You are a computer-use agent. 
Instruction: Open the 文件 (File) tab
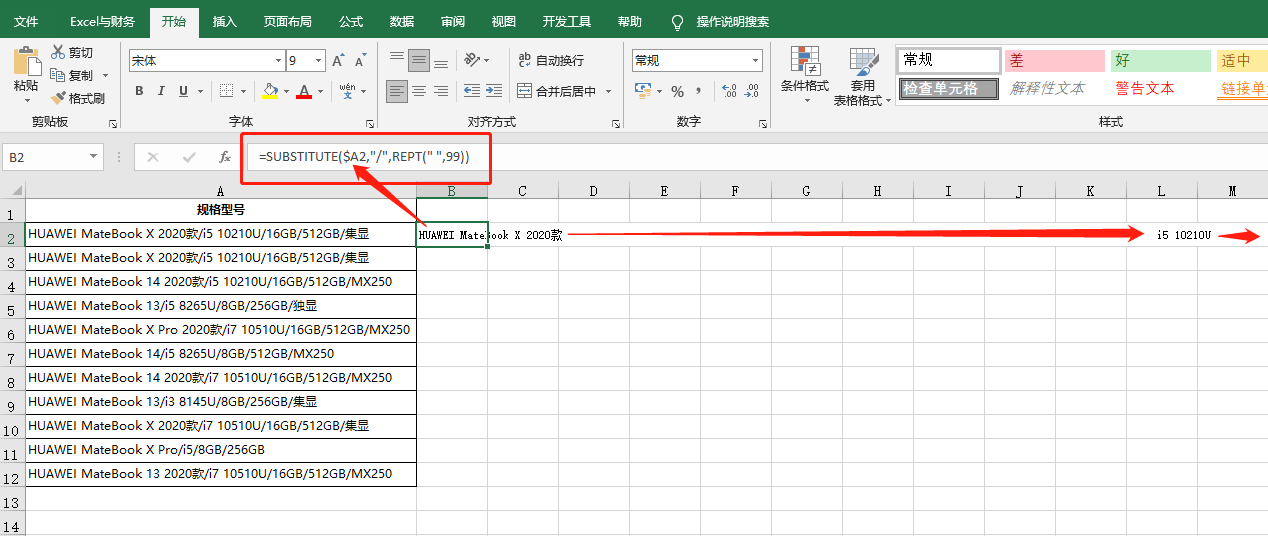[26, 21]
